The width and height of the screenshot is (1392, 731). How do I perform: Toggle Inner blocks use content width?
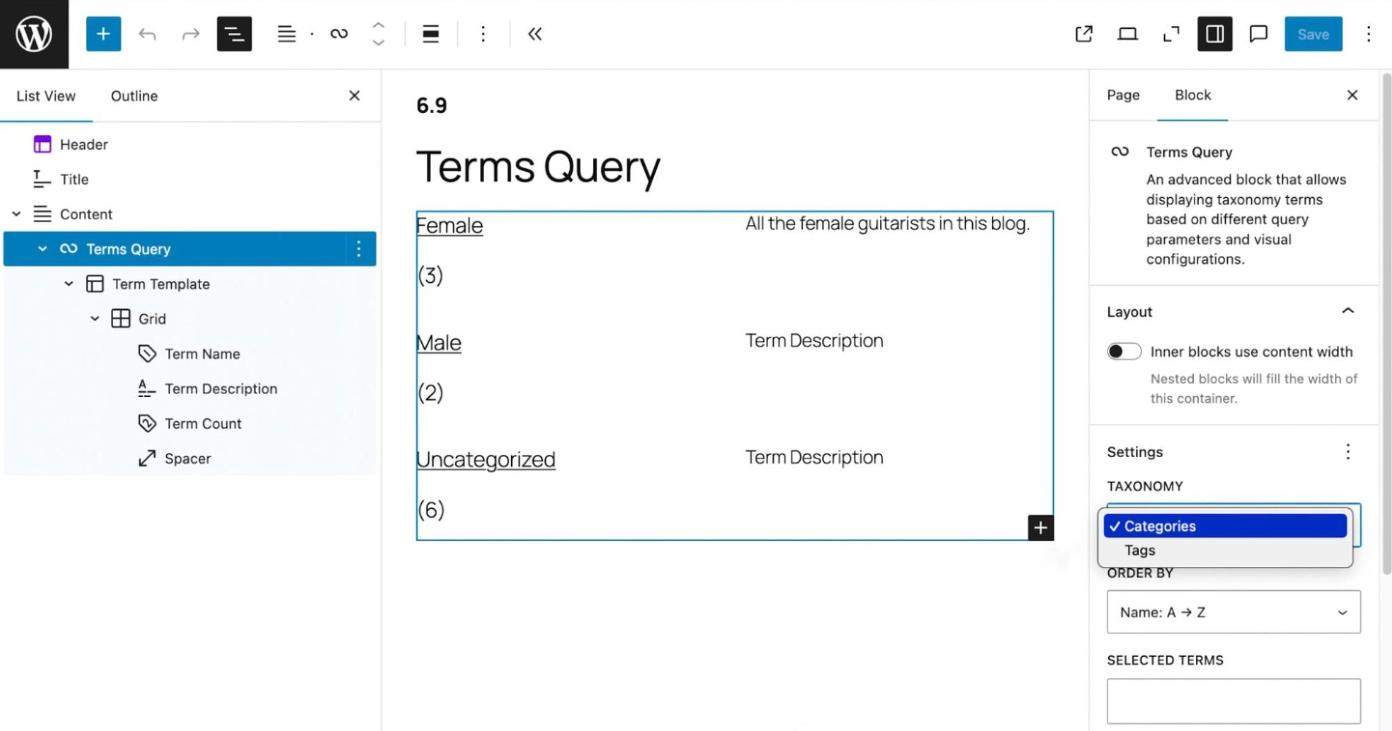pos(1124,352)
